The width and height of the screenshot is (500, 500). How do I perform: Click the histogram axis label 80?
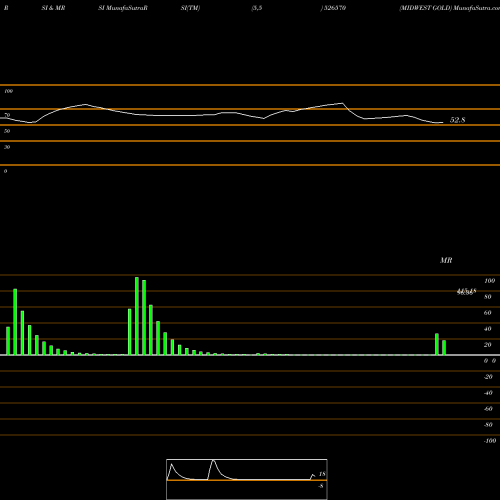click(488, 297)
